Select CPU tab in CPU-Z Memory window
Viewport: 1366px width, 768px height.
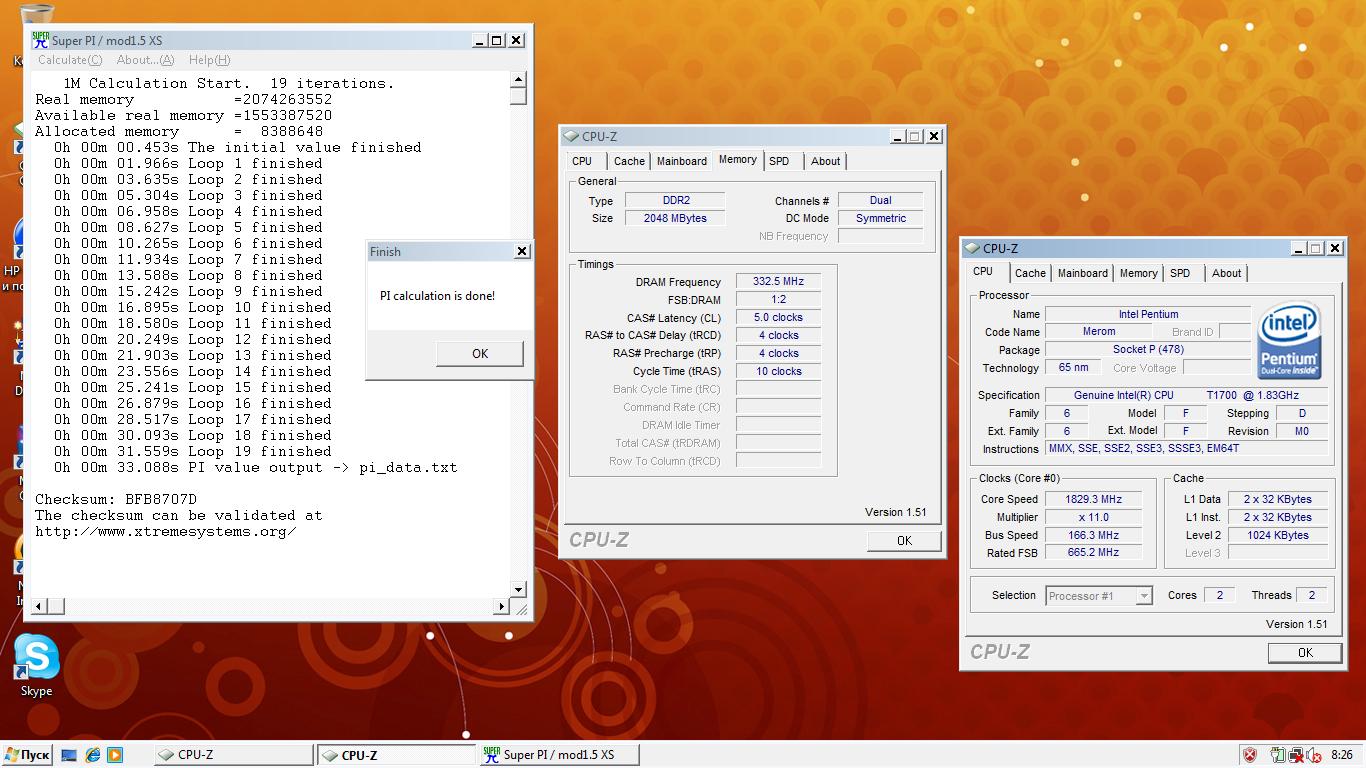(x=582, y=161)
